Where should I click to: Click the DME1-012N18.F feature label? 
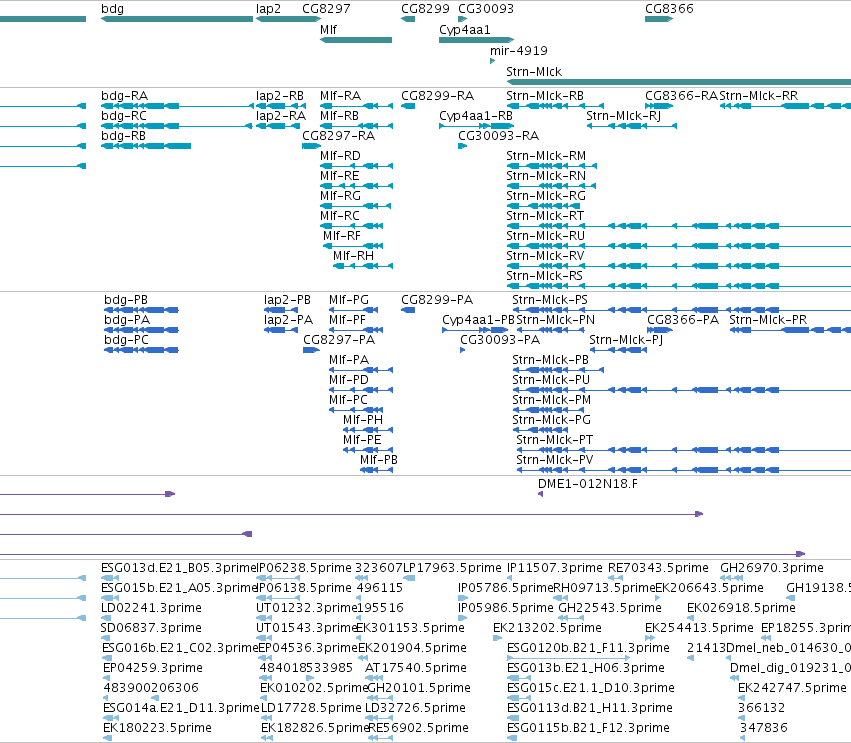pyautogui.click(x=588, y=484)
